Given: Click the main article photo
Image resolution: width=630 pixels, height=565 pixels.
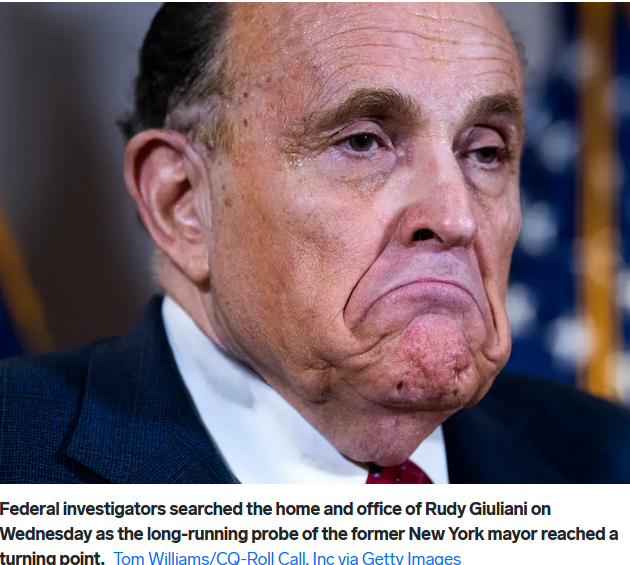Looking at the screenshot, I should click(315, 243).
